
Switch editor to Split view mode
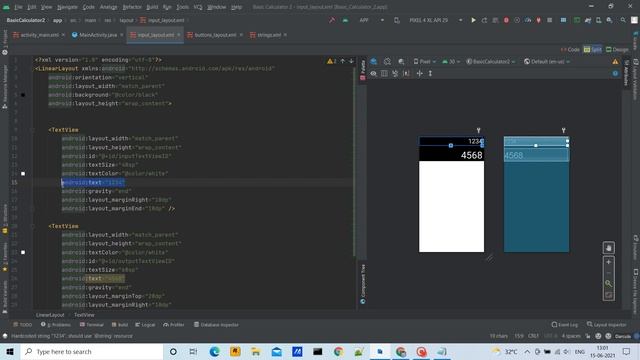(593, 49)
